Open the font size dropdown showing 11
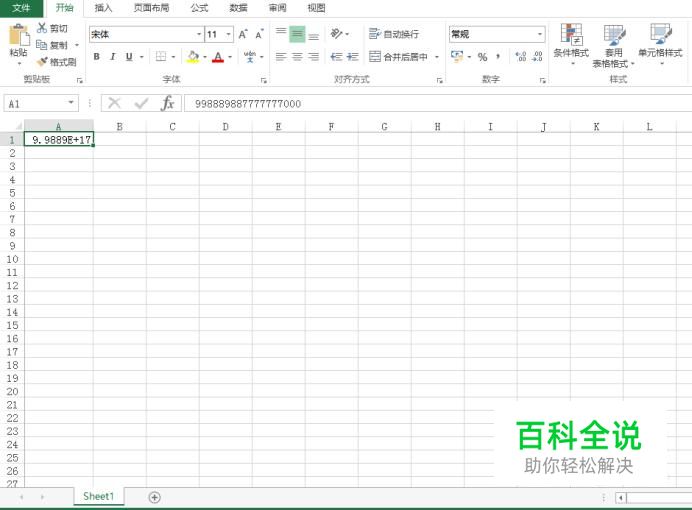The width and height of the screenshot is (692, 510). 229,34
